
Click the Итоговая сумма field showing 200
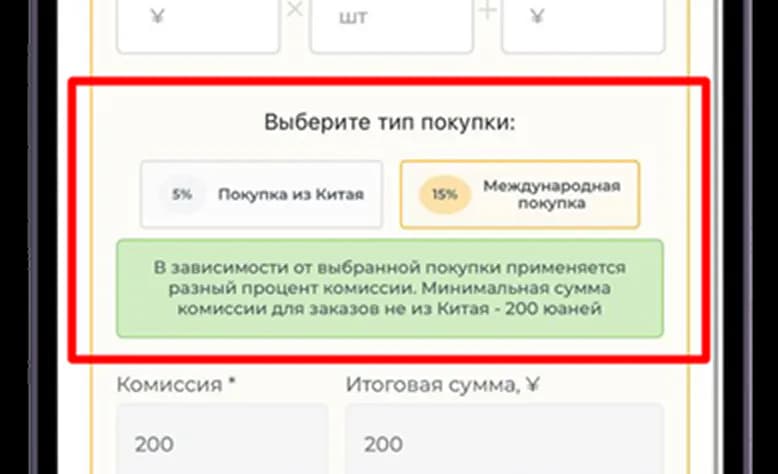pyautogui.click(x=505, y=439)
